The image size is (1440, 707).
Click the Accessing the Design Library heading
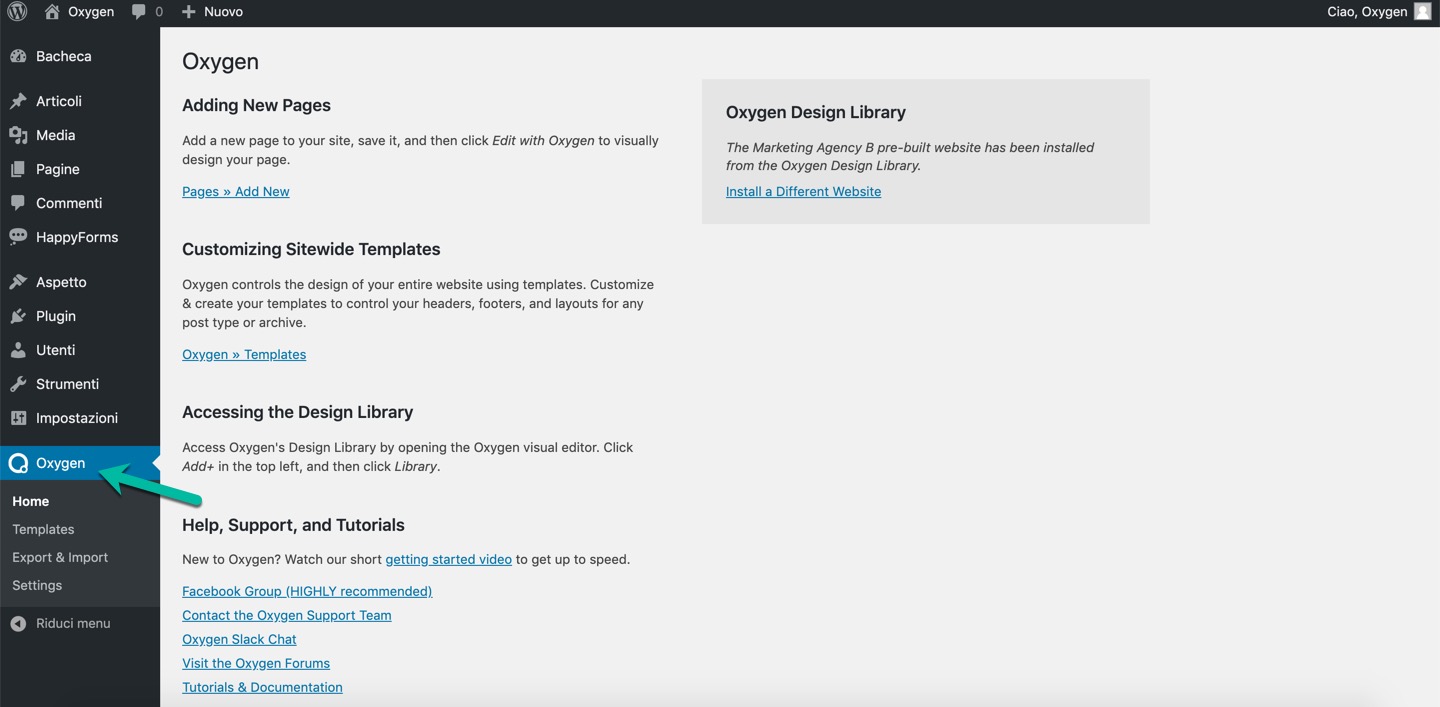pos(297,412)
